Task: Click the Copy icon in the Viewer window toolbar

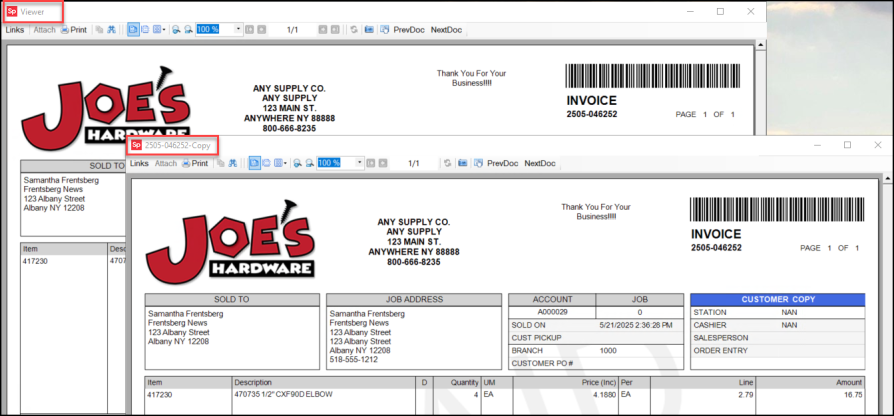Action: pos(99,30)
